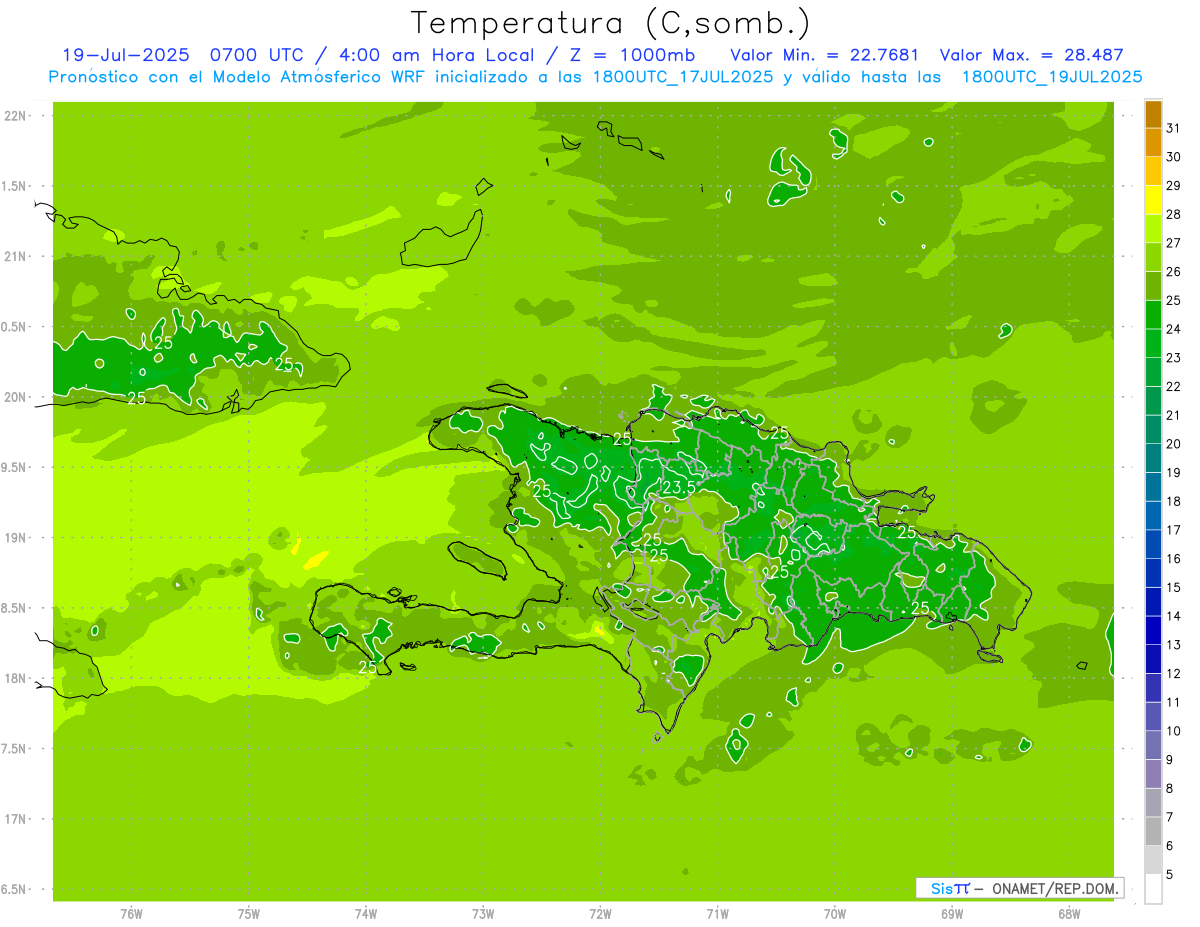
Task: Click "Valor Min. = 22.7681" text
Action: (x=825, y=55)
